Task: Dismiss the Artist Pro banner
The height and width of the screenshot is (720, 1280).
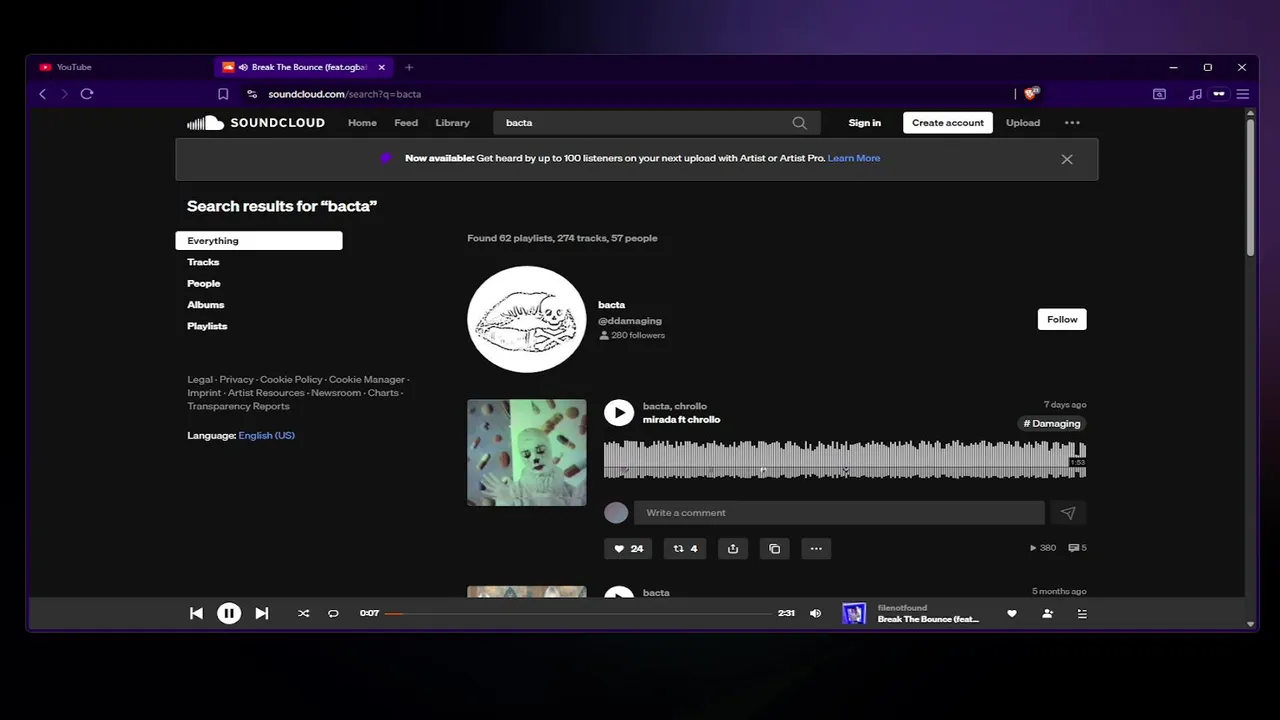Action: 1067,159
